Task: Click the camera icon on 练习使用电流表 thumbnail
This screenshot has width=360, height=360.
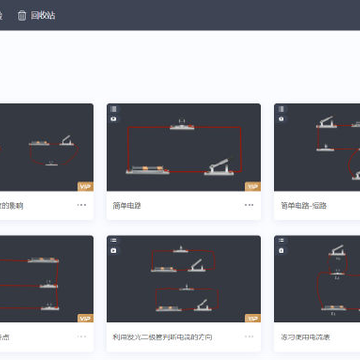Action: (x=281, y=250)
